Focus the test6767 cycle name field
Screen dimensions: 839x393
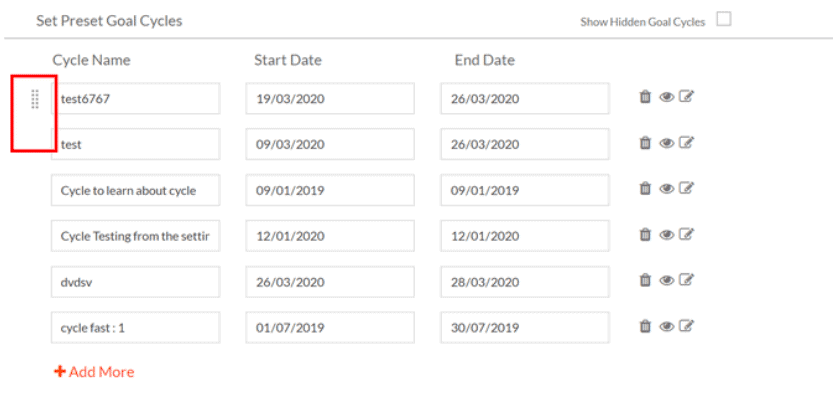tap(135, 99)
